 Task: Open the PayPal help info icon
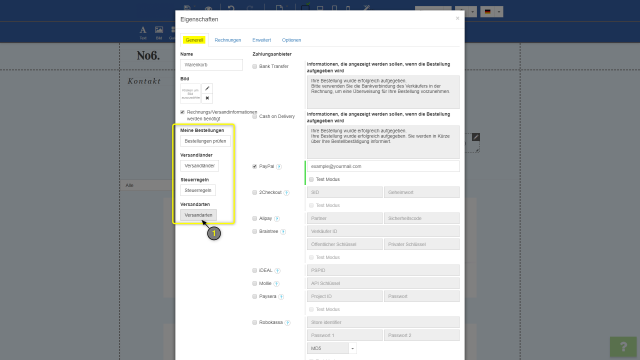[x=279, y=167]
